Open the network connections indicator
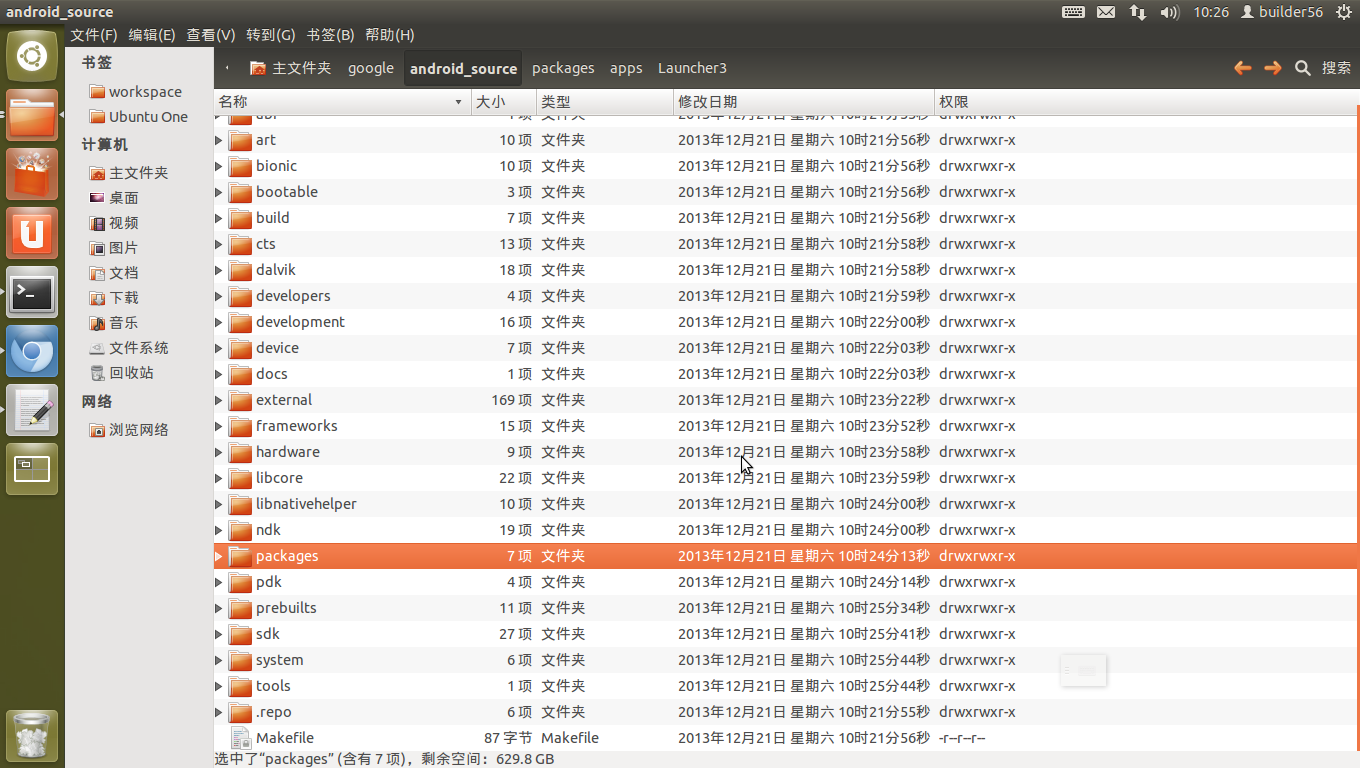 click(x=1138, y=12)
